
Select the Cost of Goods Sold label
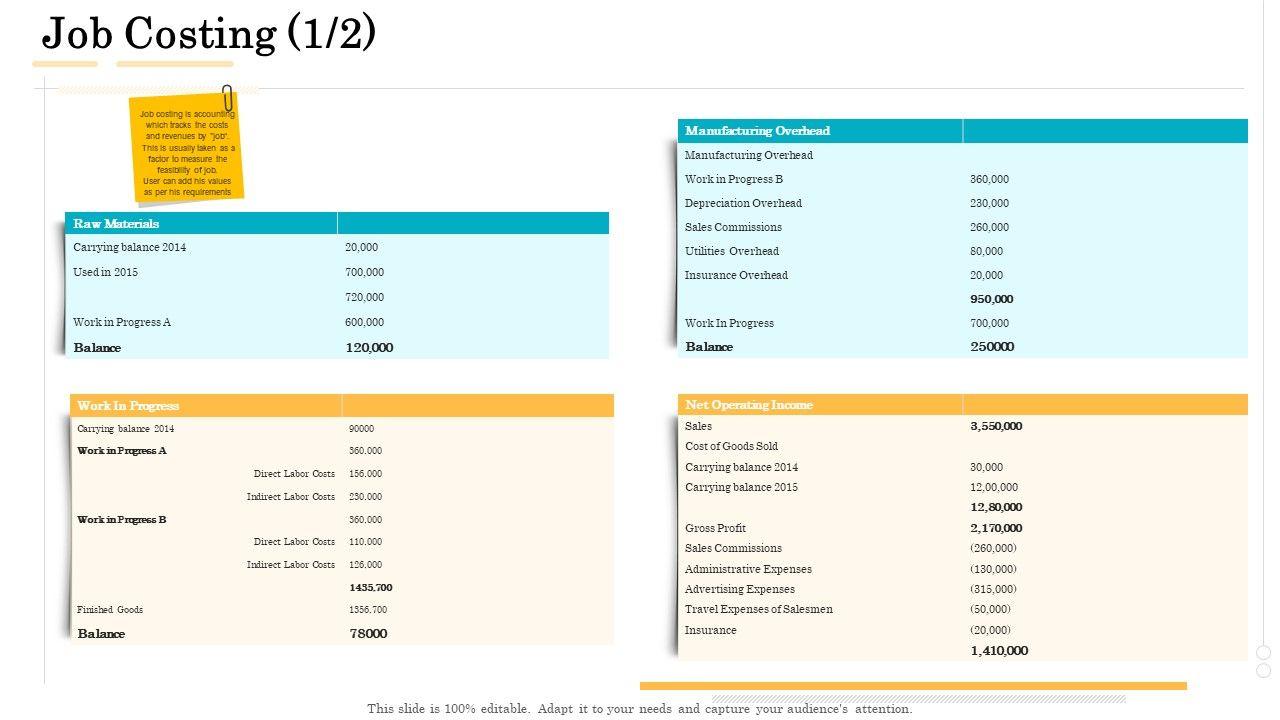click(x=731, y=446)
